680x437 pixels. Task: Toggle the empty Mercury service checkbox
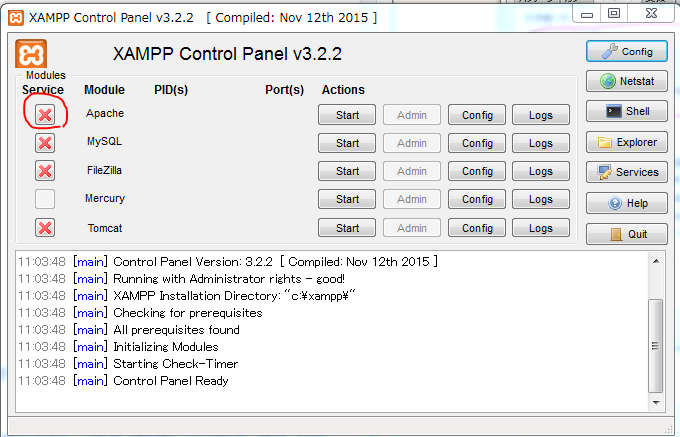click(x=45, y=199)
